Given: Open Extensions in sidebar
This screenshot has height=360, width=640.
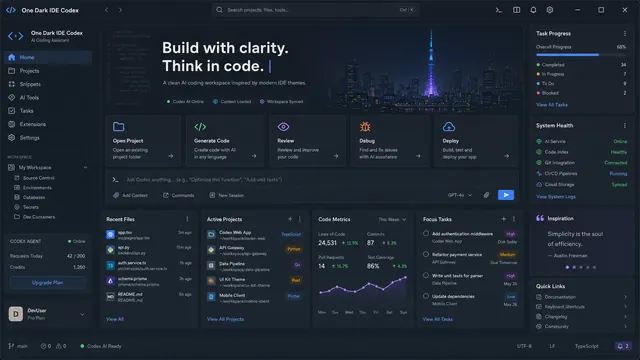Looking at the screenshot, I should tap(48, 124).
